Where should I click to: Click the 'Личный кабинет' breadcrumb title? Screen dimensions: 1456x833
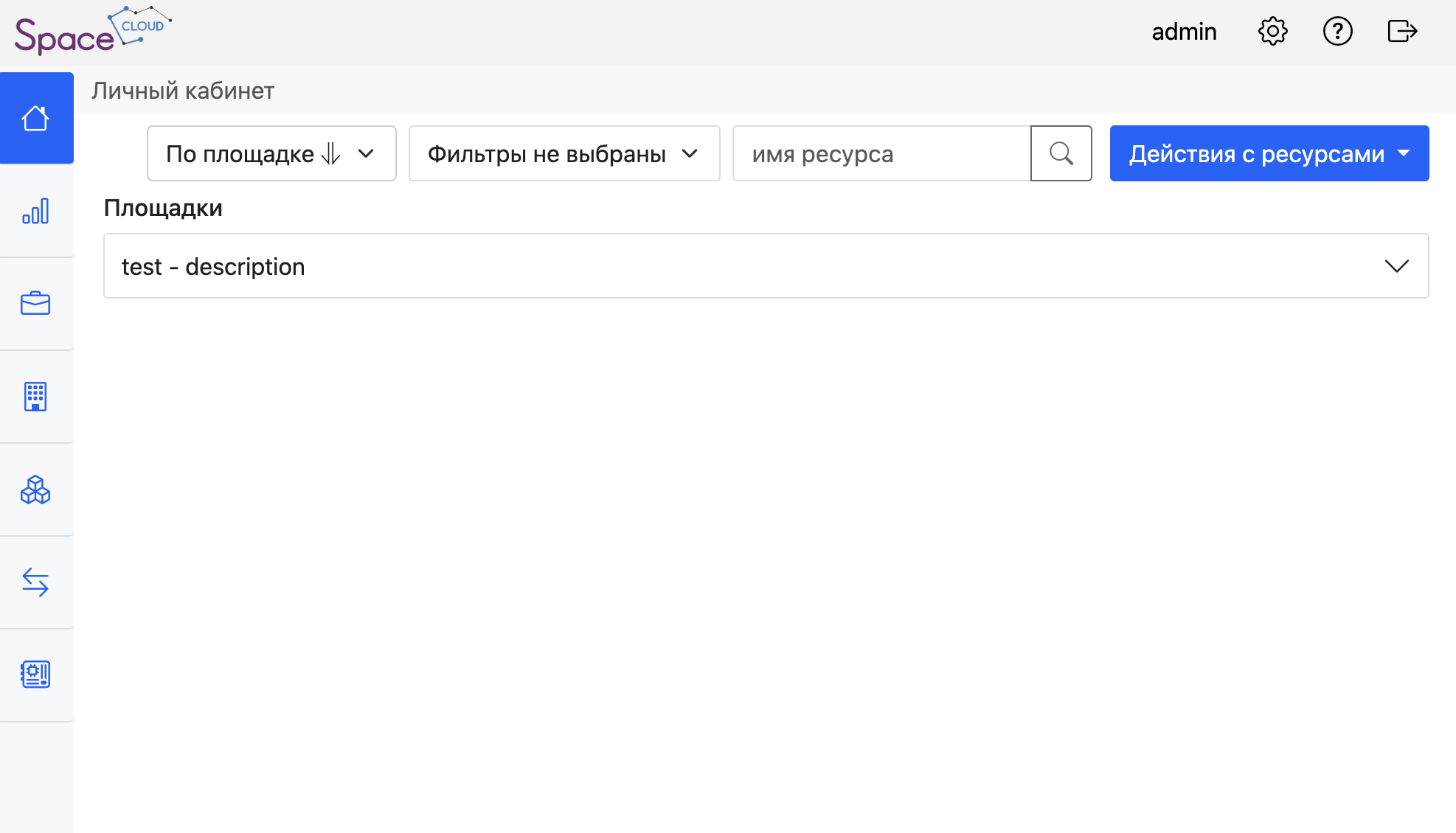point(183,91)
